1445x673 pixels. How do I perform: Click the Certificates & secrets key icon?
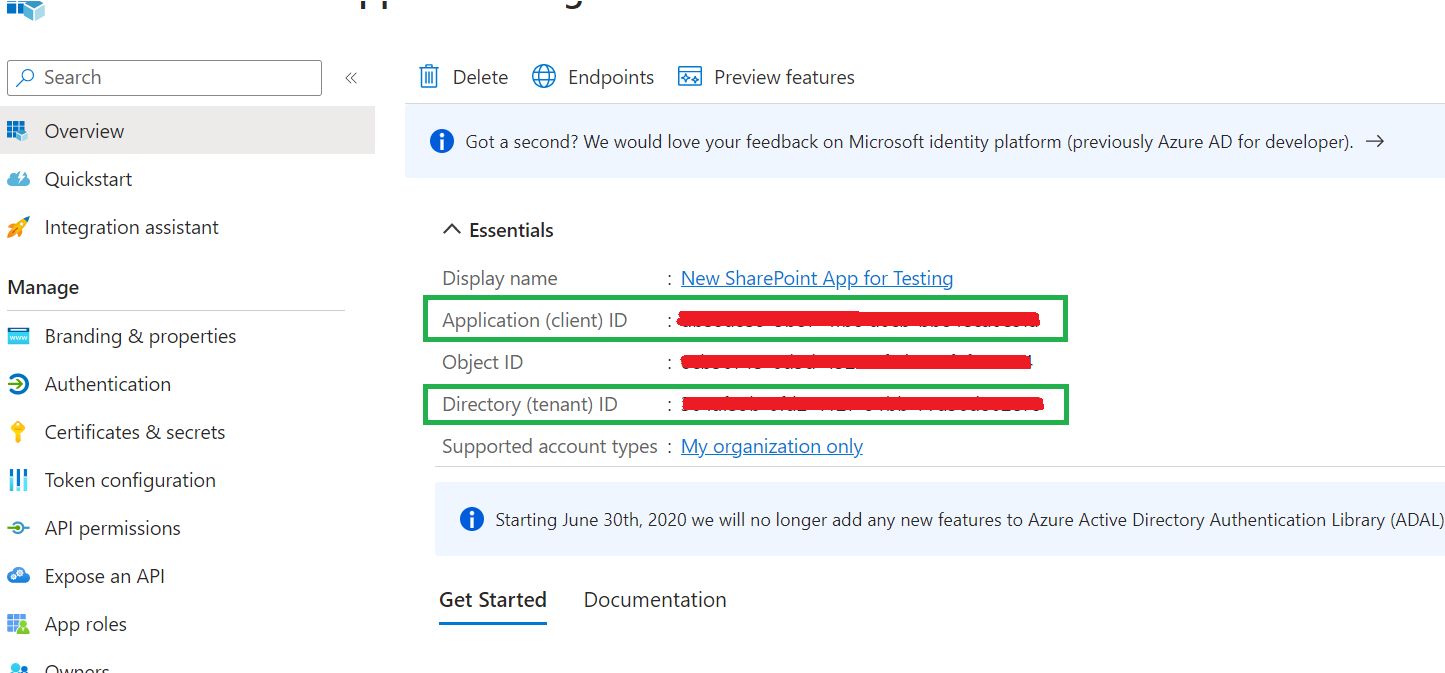[18, 432]
